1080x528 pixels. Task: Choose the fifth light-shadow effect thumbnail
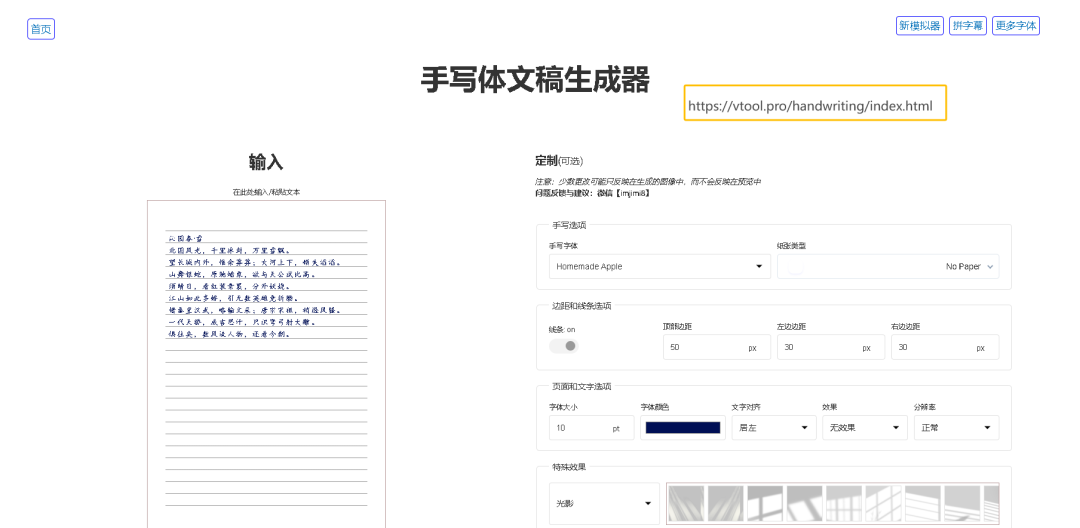[843, 504]
